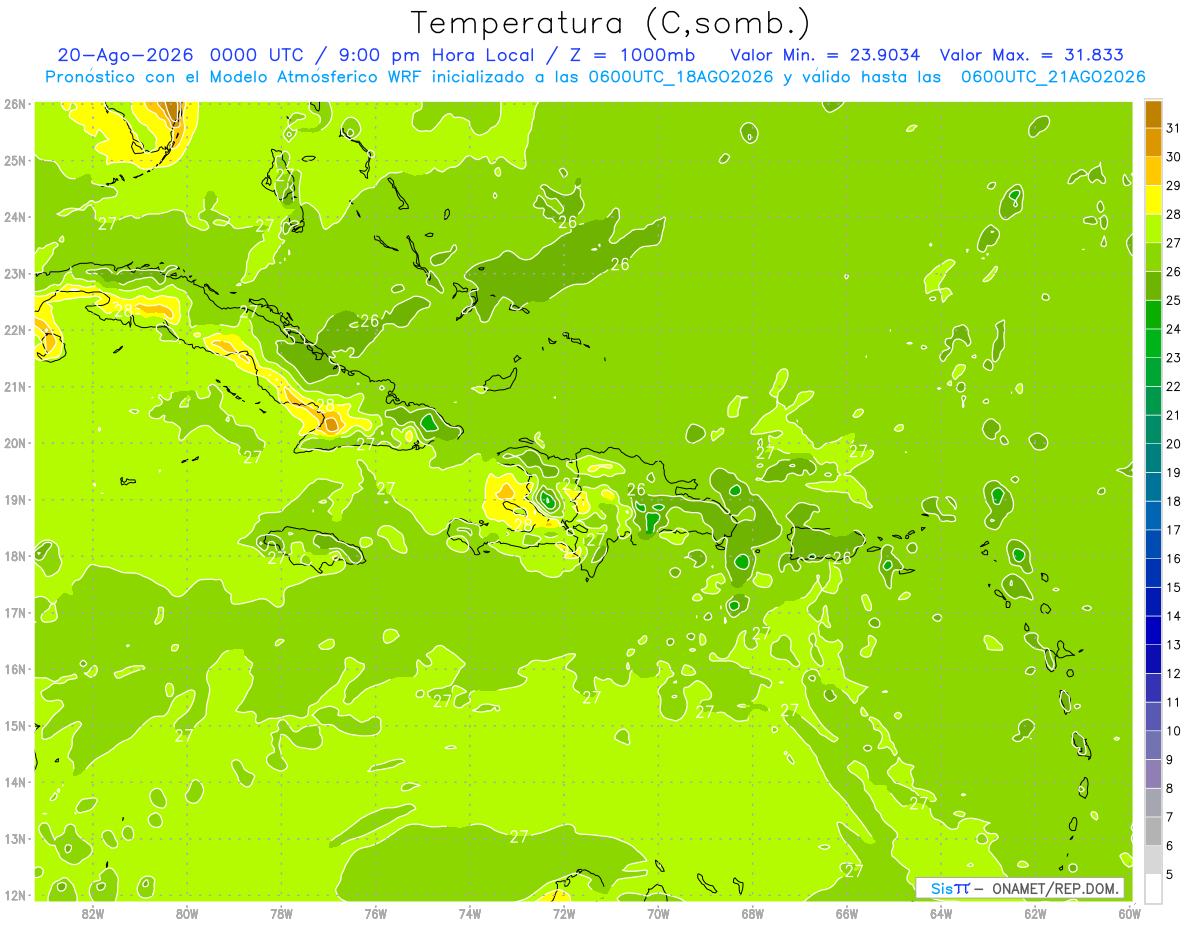The height and width of the screenshot is (927, 1200).
Task: Click the "76W" longitude axis label
Action: (376, 913)
